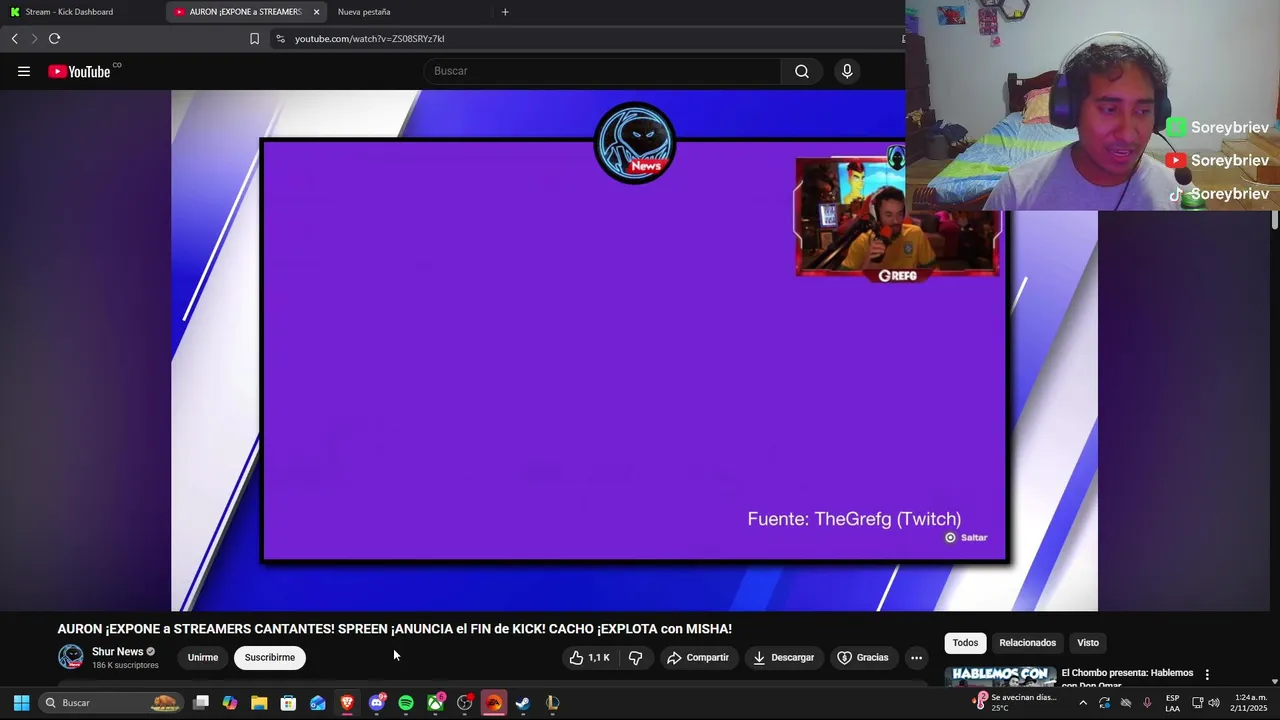This screenshot has width=1280, height=720.
Task: Click the YouTube Buscar search field
Action: point(602,71)
